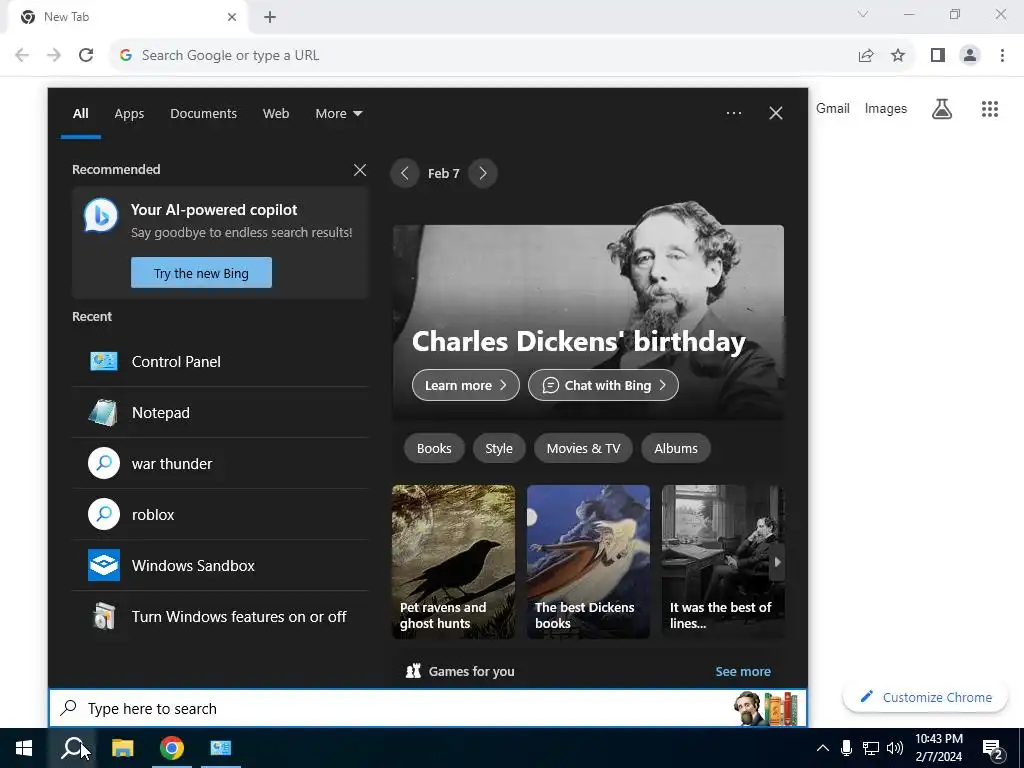Open the Windows Start menu
1024x768 pixels.
24,748
